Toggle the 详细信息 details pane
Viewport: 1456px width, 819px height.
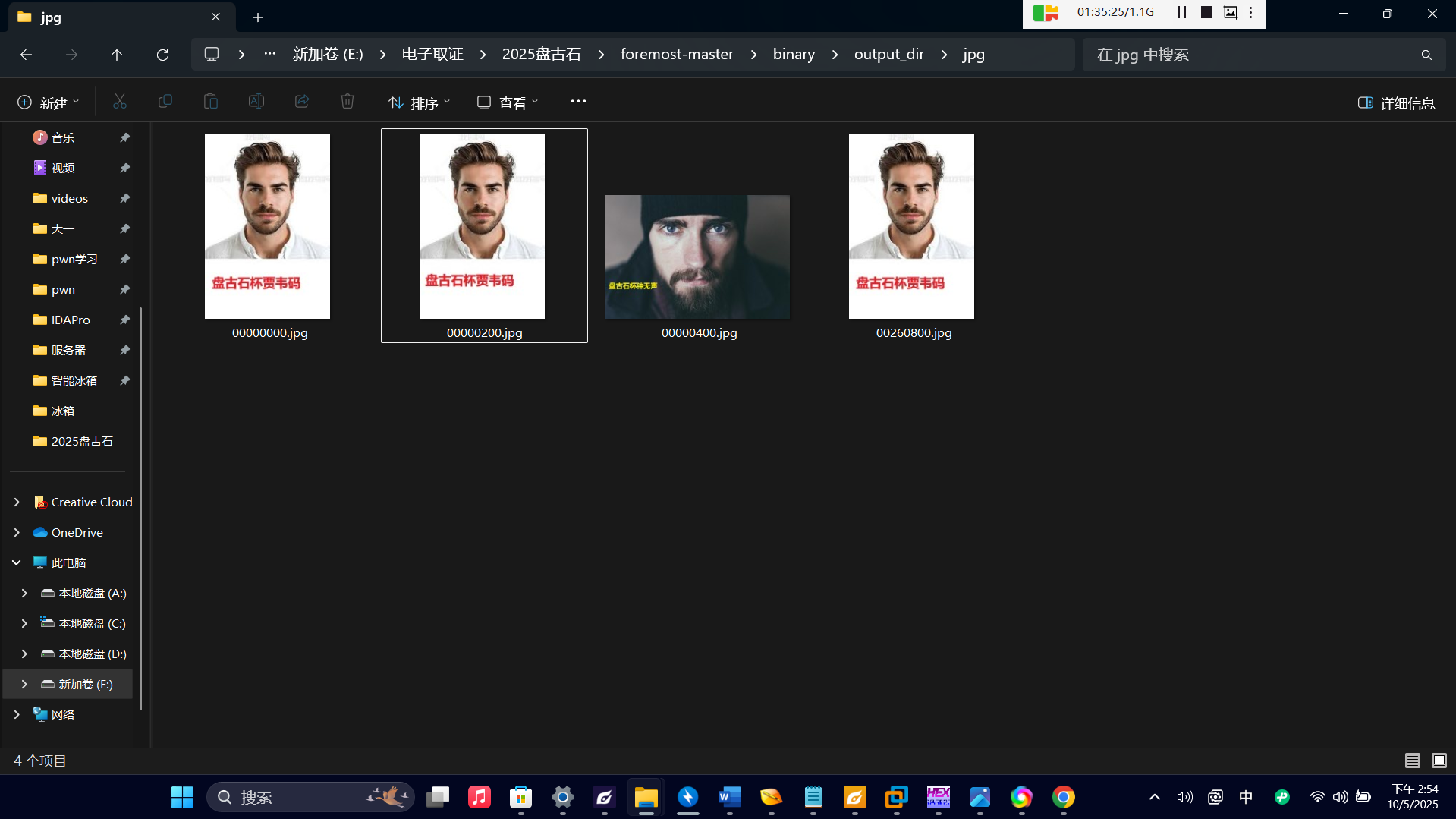(1396, 102)
